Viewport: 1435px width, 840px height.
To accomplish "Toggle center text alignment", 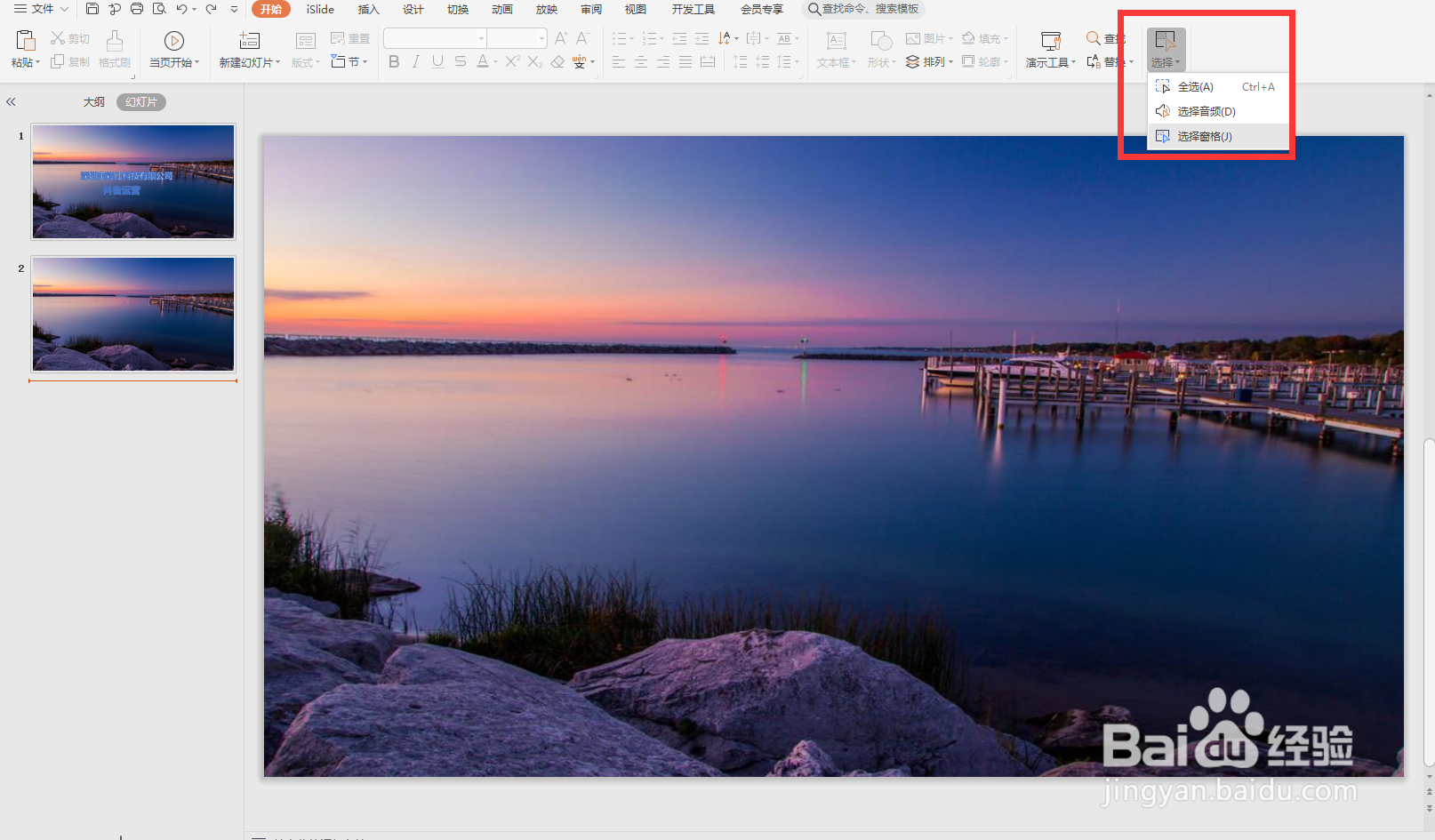I will pos(641,61).
